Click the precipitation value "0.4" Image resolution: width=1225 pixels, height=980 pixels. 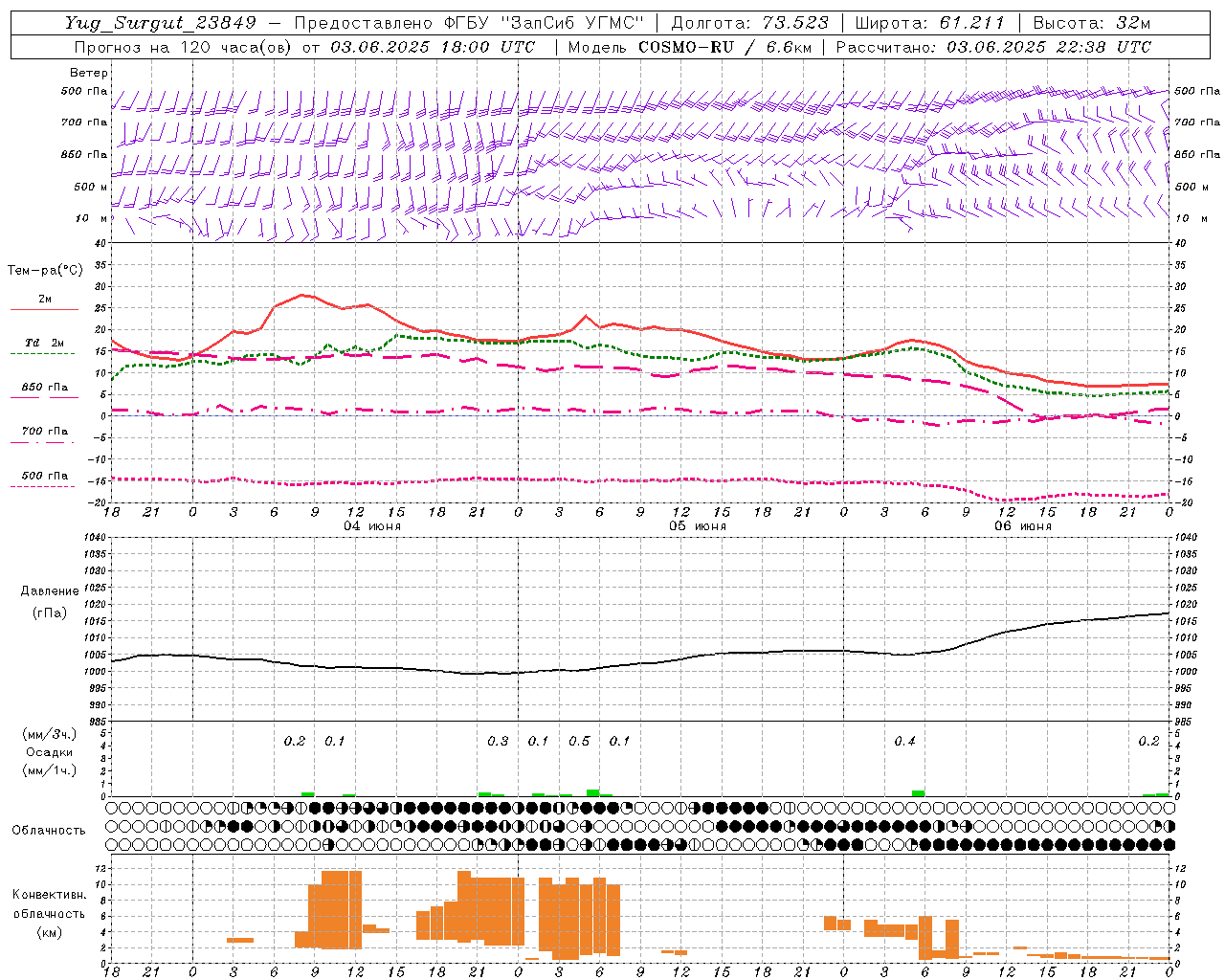point(904,742)
